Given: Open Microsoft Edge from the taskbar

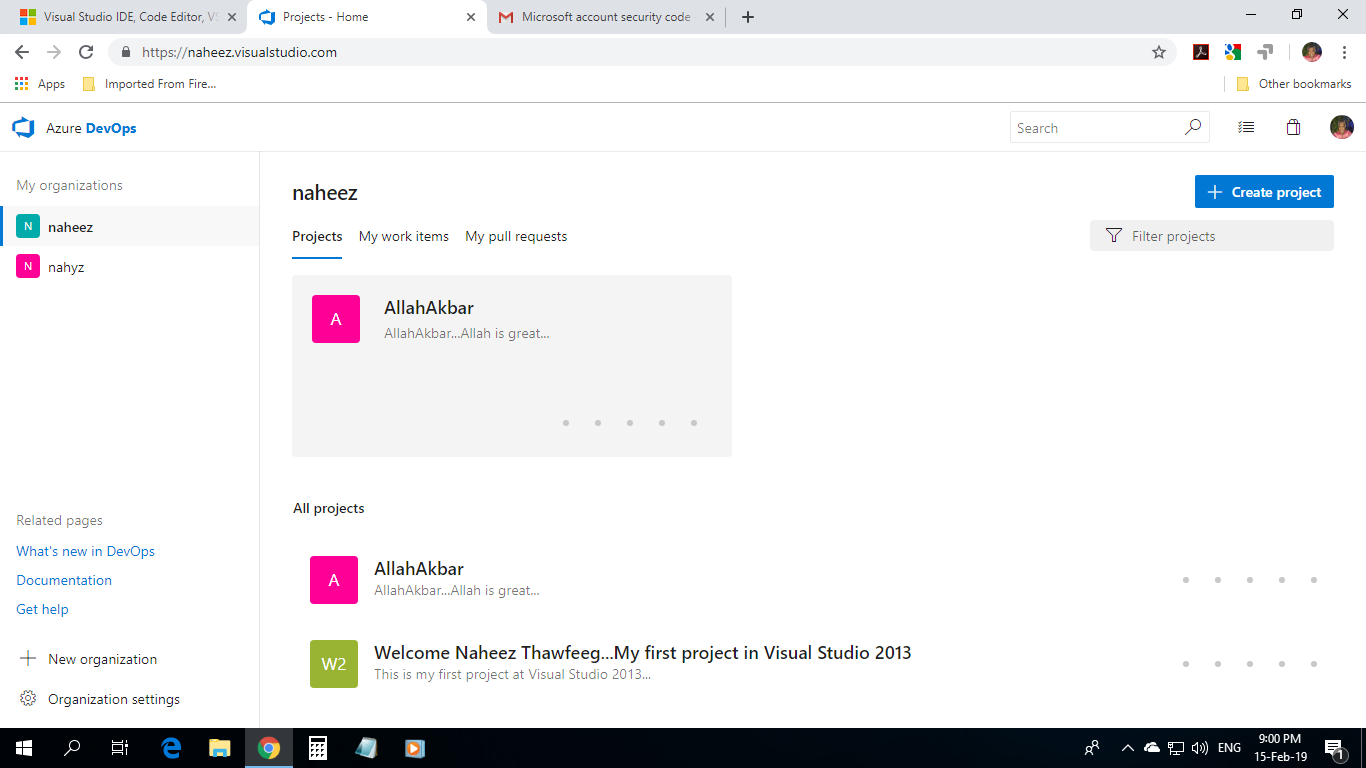Looking at the screenshot, I should (x=172, y=748).
